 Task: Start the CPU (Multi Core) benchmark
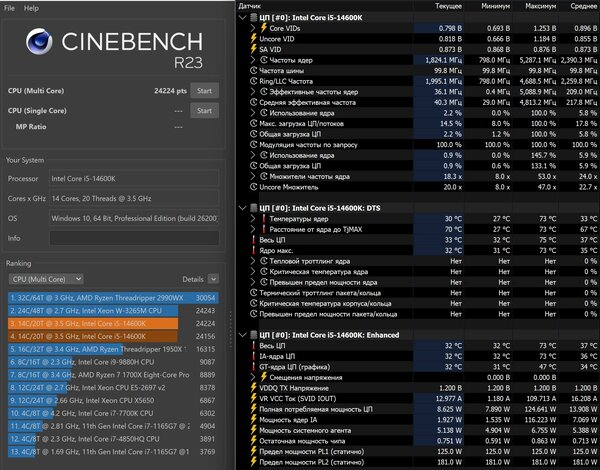pyautogui.click(x=205, y=91)
